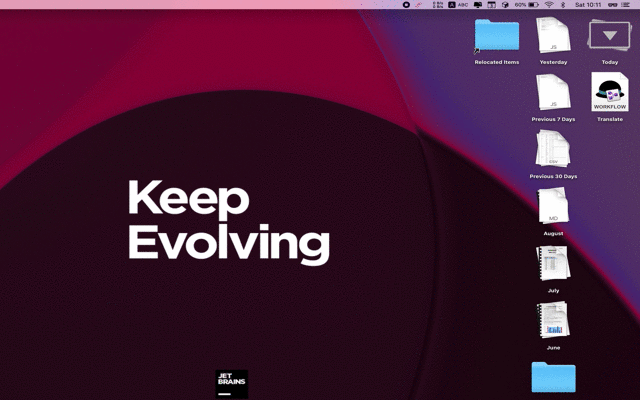
Task: Click the Previous 30 Days stack
Action: (553, 150)
